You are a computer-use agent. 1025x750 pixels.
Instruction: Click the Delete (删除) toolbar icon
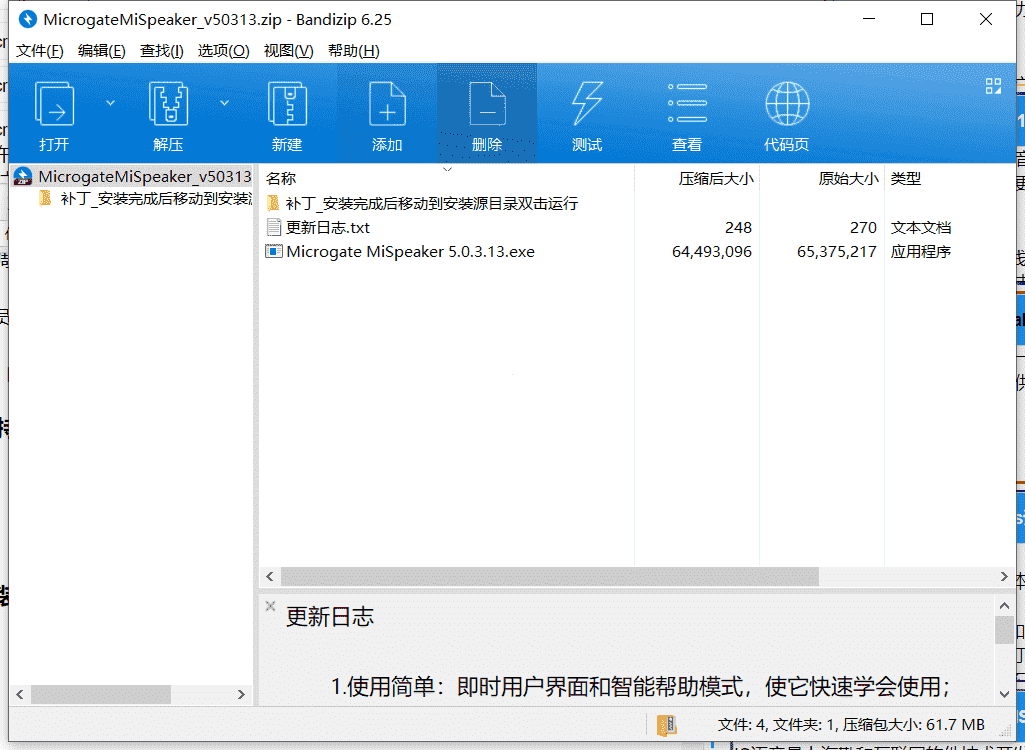tap(487, 103)
